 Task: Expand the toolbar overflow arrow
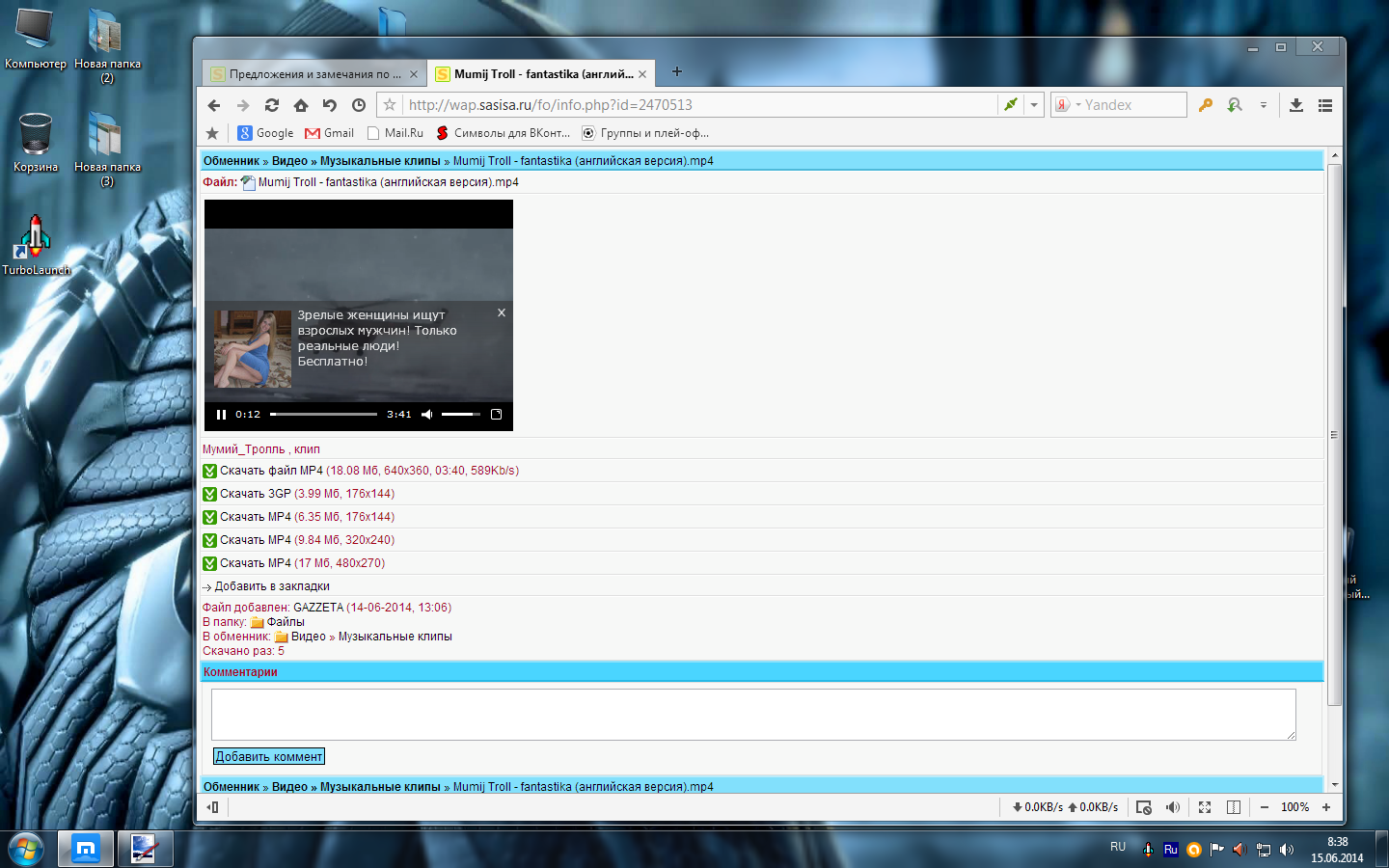coord(1263,105)
